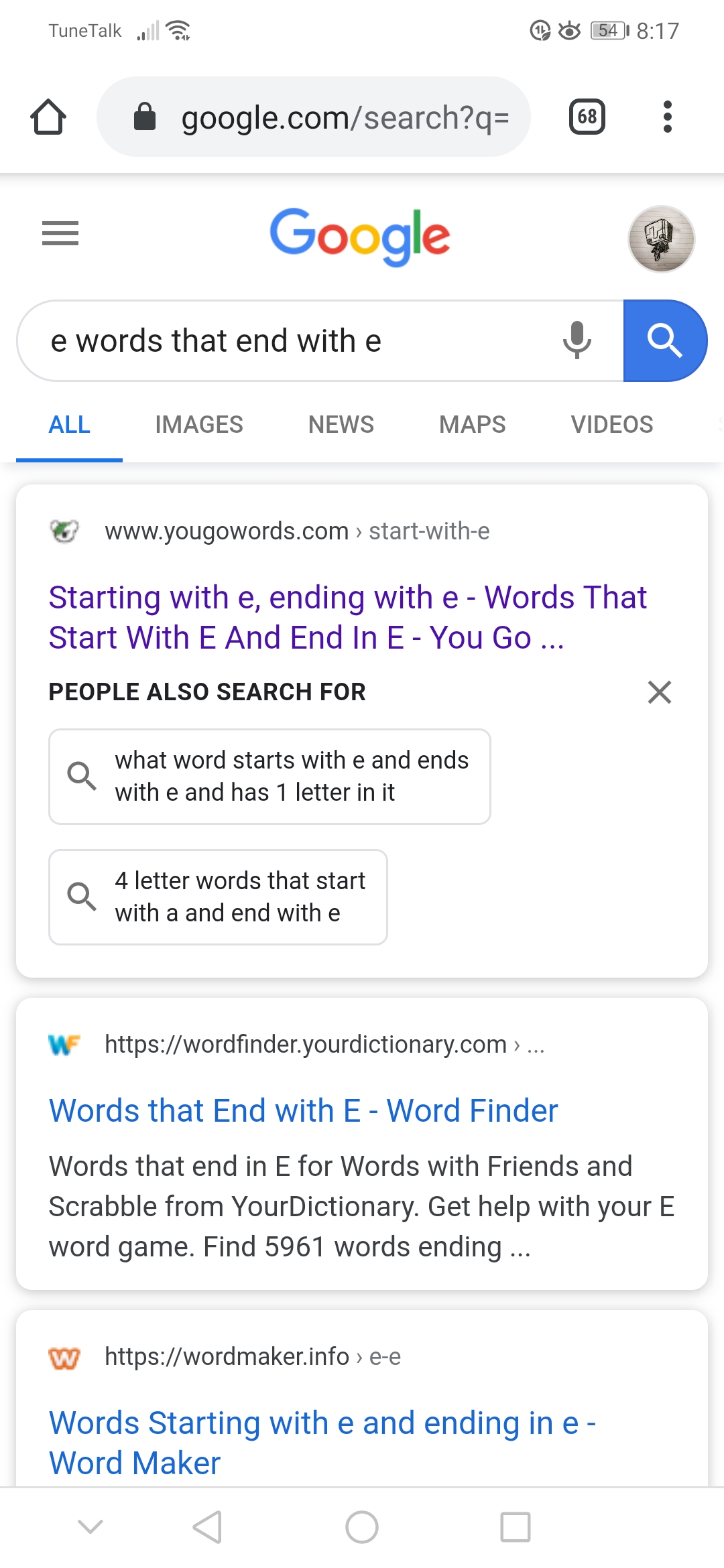Open the Wordmaker favicon
Viewport: 724px width, 1568px height.
click(x=64, y=1356)
